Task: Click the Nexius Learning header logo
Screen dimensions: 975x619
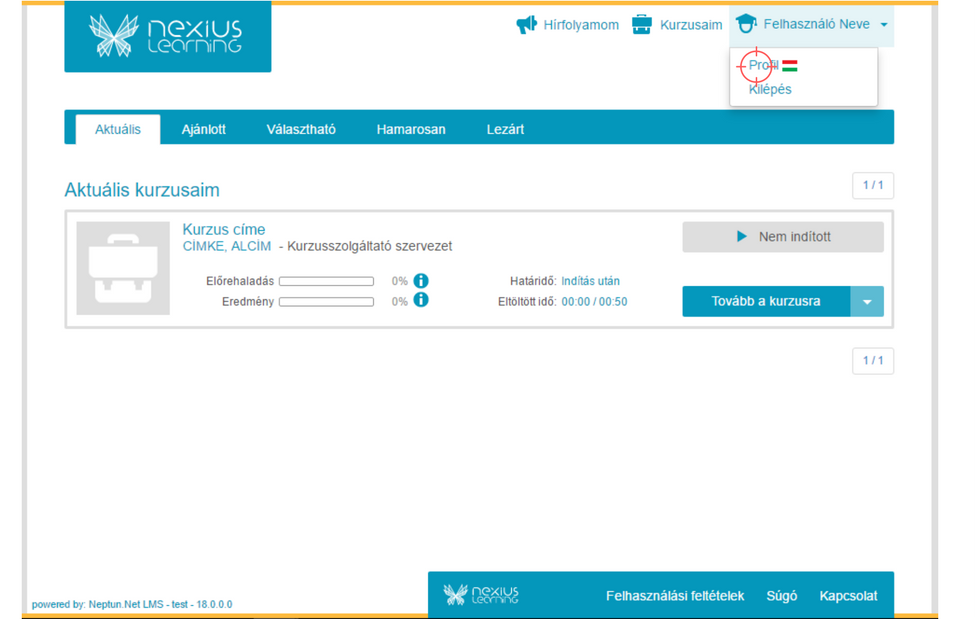Action: 167,36
